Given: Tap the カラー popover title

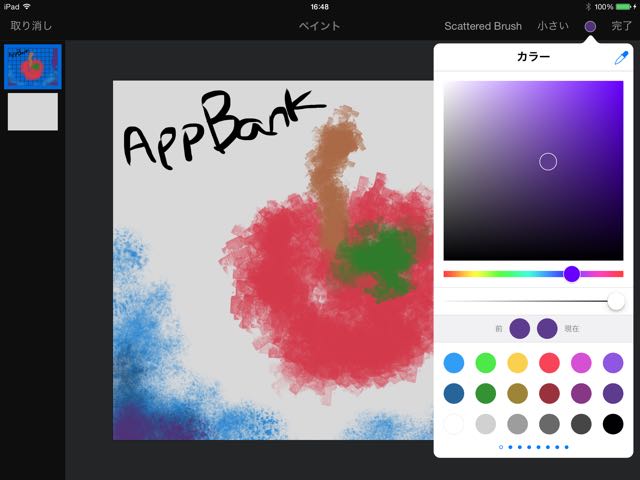Looking at the screenshot, I should [533, 56].
